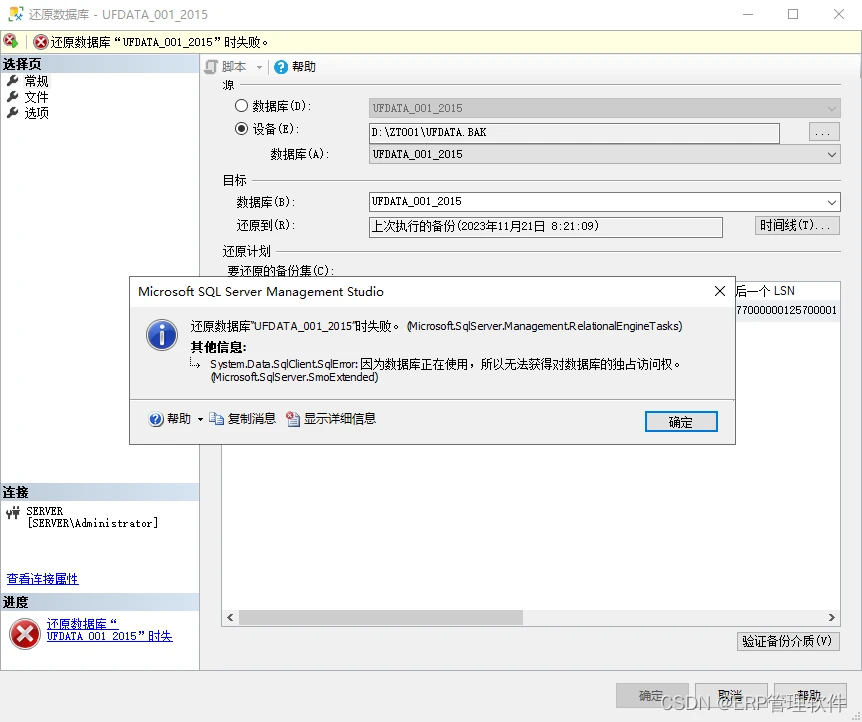Click the red failure icon under 进度

click(x=25, y=633)
